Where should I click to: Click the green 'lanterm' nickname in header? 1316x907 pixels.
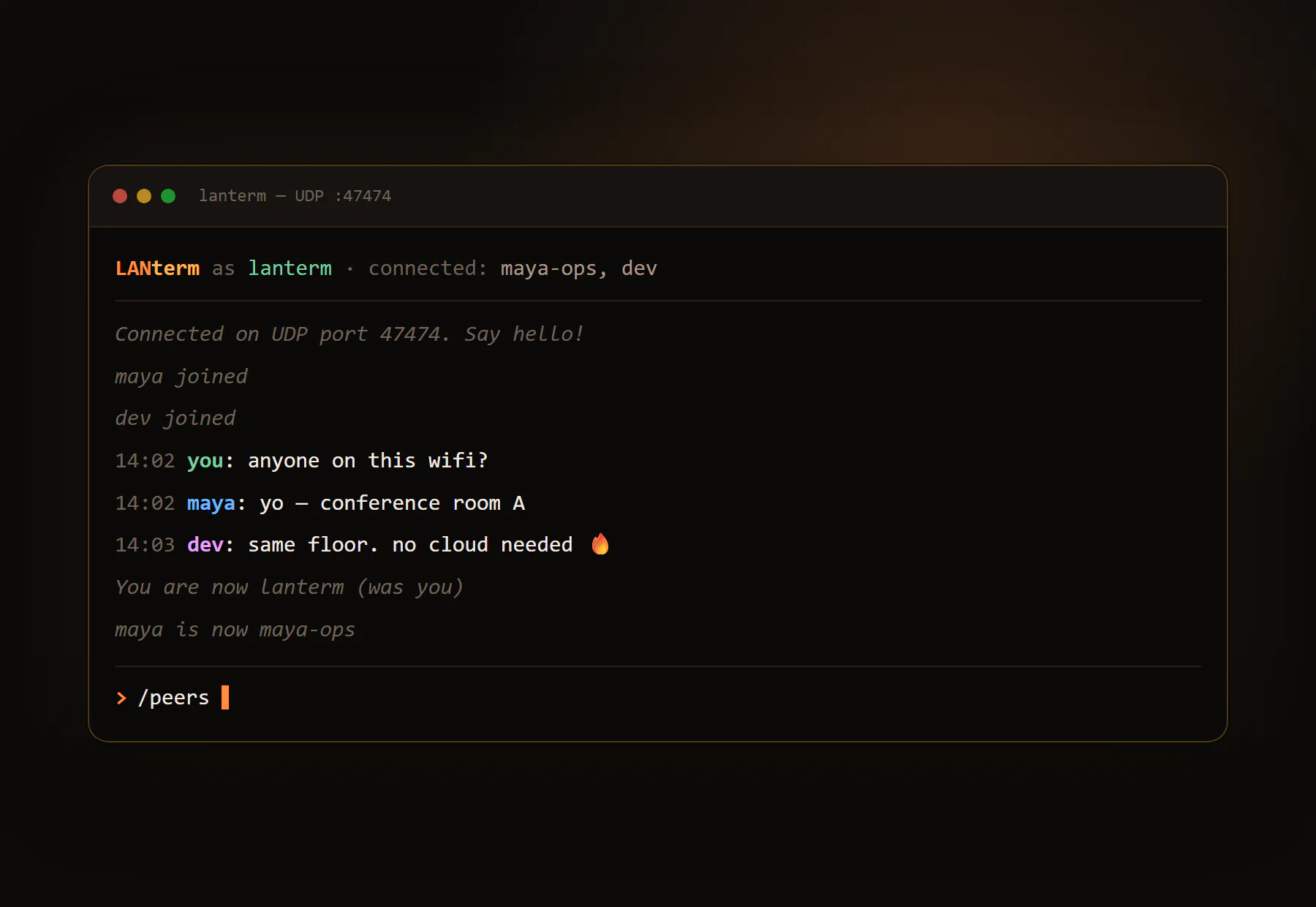click(x=290, y=268)
